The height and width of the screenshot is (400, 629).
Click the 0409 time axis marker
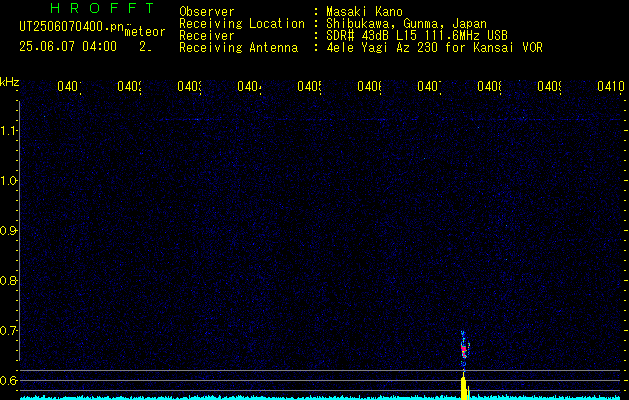549,86
